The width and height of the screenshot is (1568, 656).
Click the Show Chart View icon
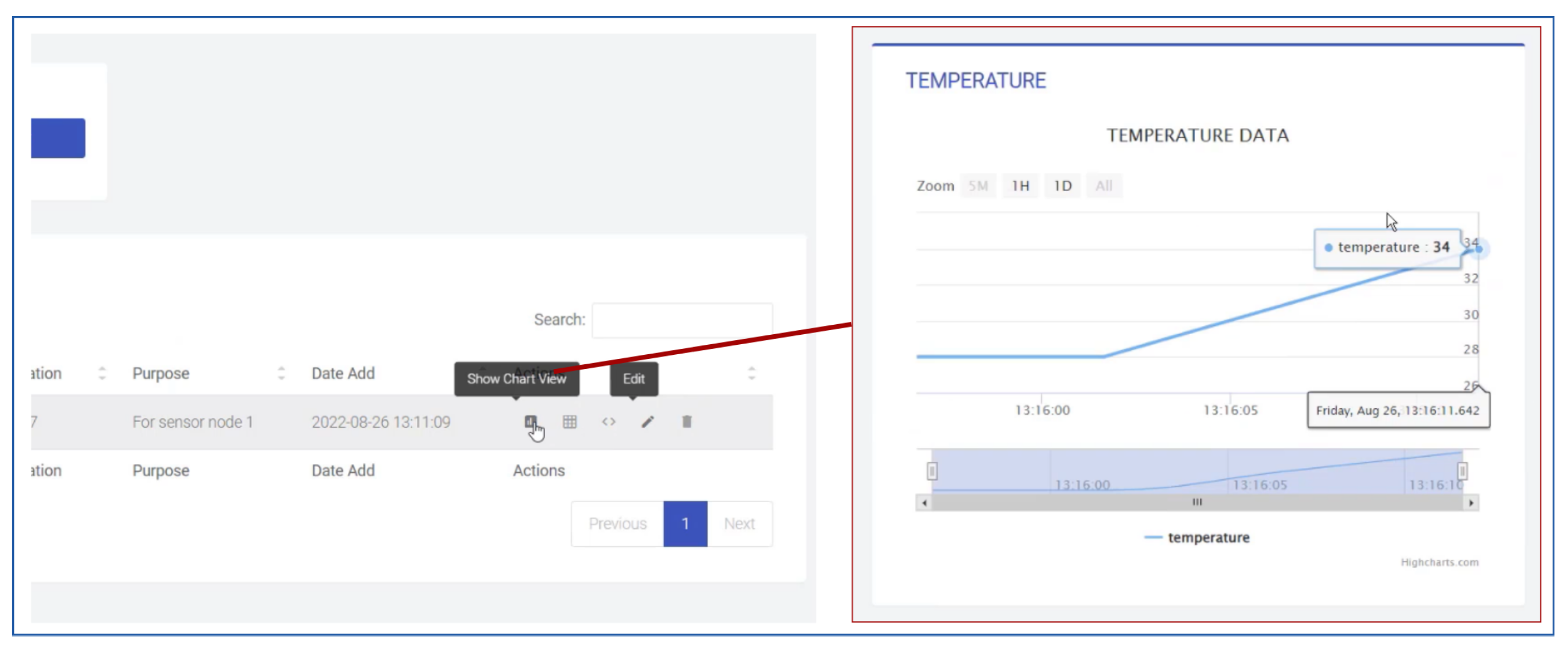coord(530,421)
